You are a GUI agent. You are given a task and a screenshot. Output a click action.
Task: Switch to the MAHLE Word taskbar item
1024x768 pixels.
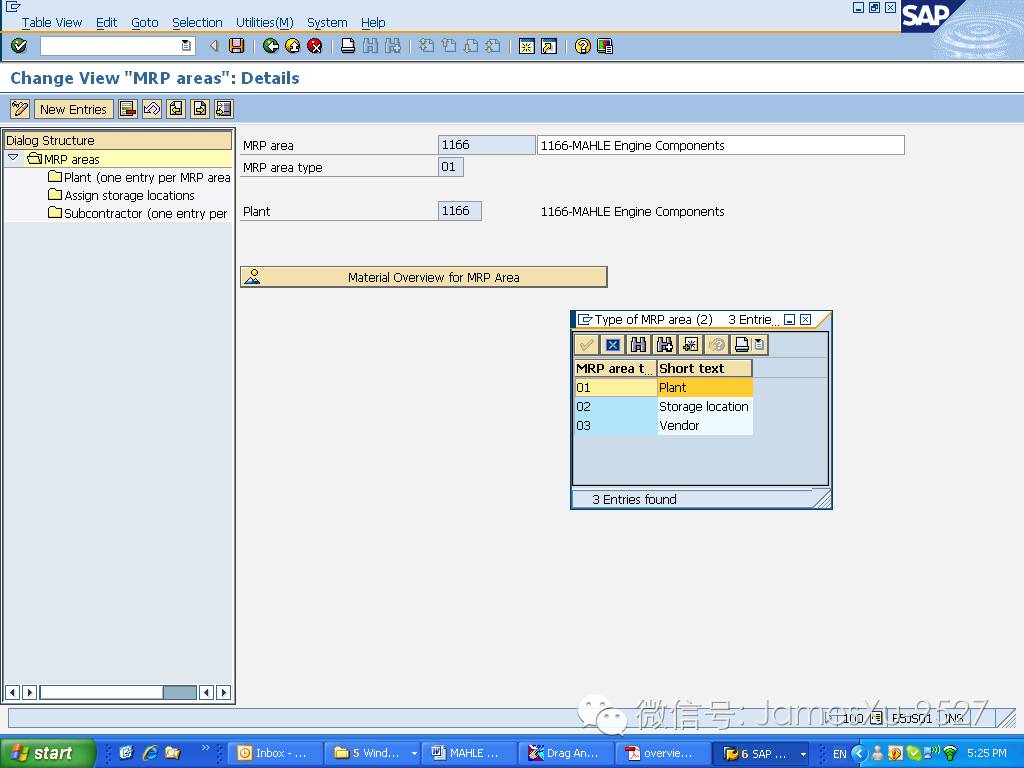(468, 753)
